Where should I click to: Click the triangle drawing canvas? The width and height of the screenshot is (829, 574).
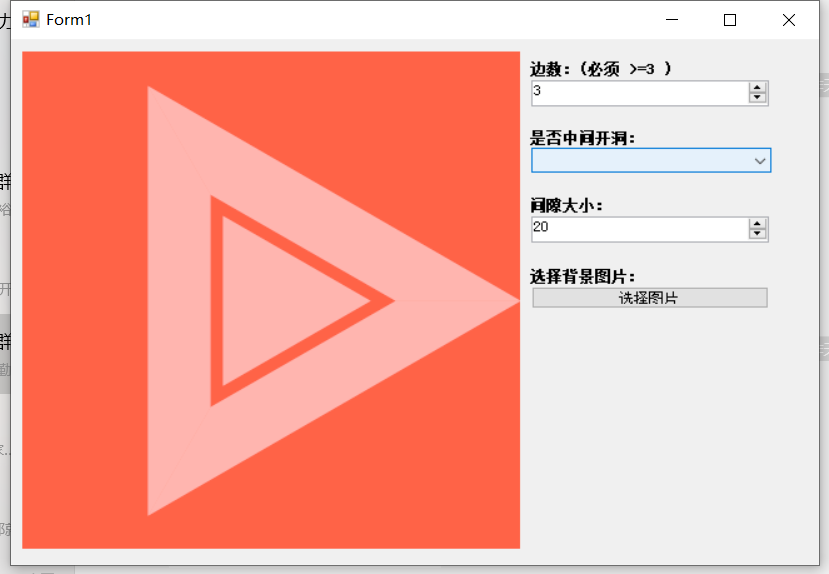click(x=271, y=300)
